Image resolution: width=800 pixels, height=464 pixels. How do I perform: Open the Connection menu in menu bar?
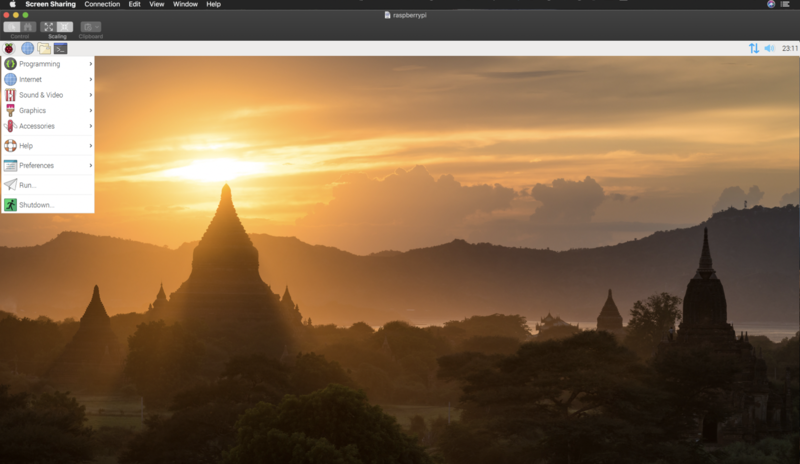(x=102, y=4)
